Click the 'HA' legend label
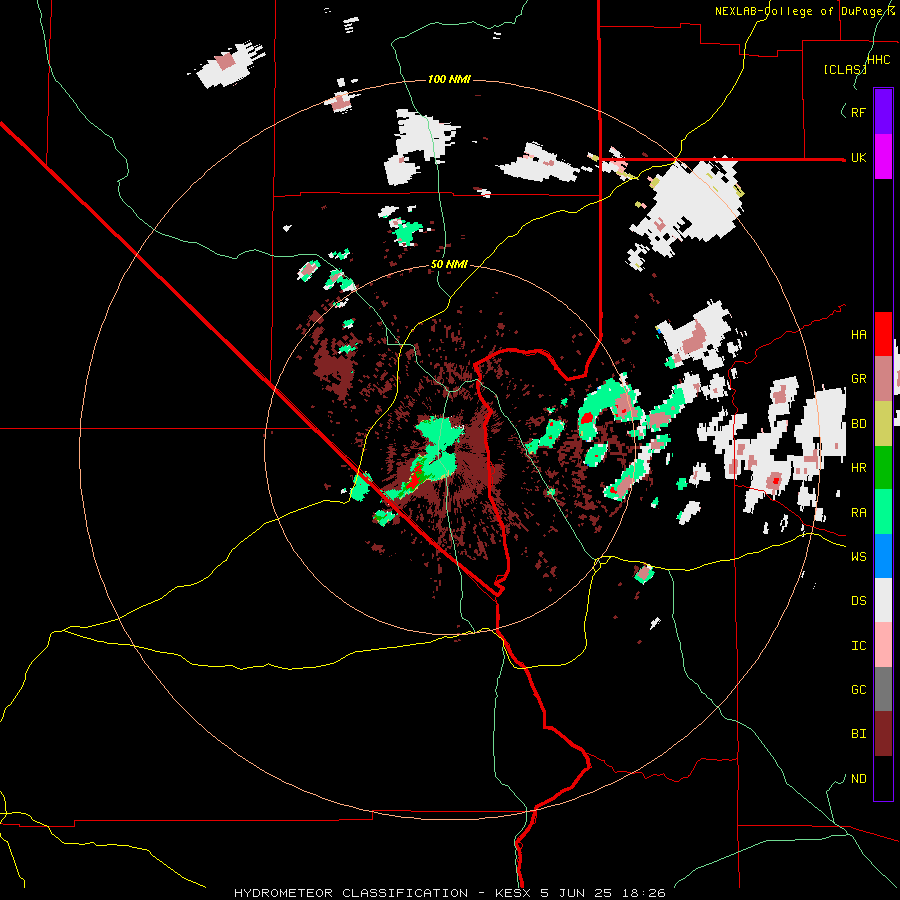Image resolution: width=900 pixels, height=900 pixels. [x=858, y=335]
